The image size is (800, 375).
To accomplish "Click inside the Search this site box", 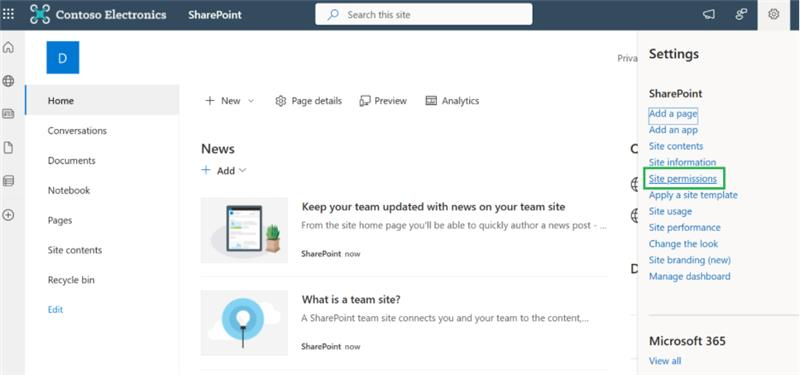I will point(423,14).
